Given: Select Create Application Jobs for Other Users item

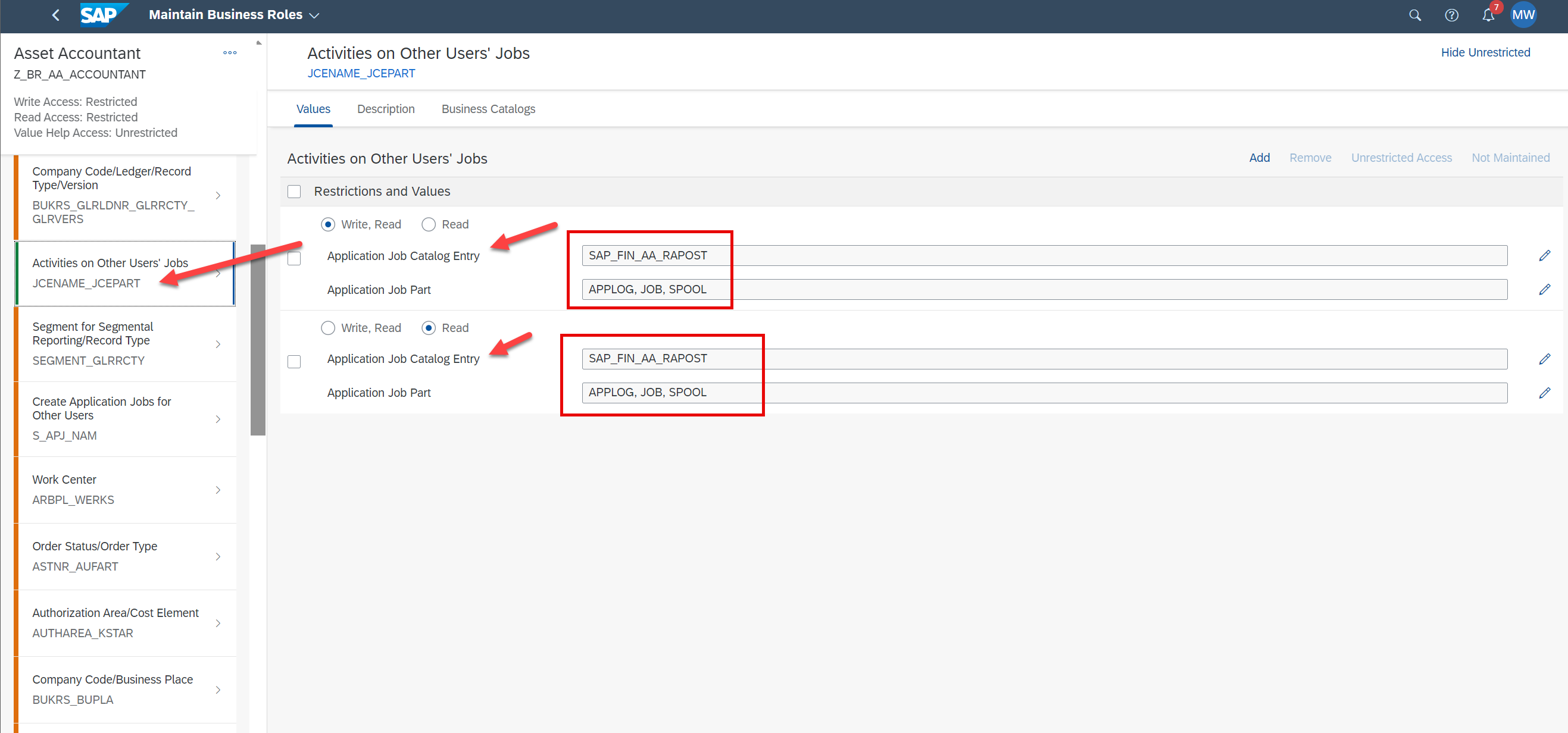Looking at the screenshot, I should tap(125, 419).
